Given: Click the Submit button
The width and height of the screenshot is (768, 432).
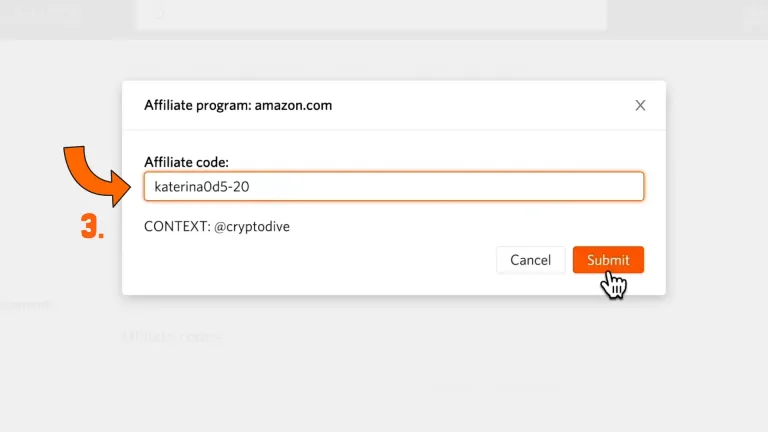Looking at the screenshot, I should pyautogui.click(x=608, y=260).
